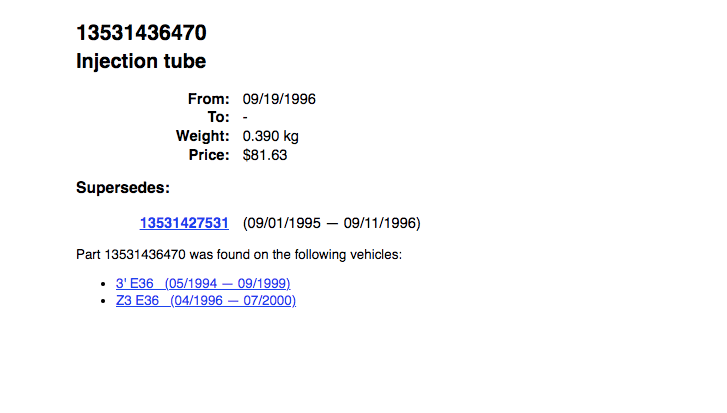Click the bullet before 3' E36
727x413 pixels.
104,284
